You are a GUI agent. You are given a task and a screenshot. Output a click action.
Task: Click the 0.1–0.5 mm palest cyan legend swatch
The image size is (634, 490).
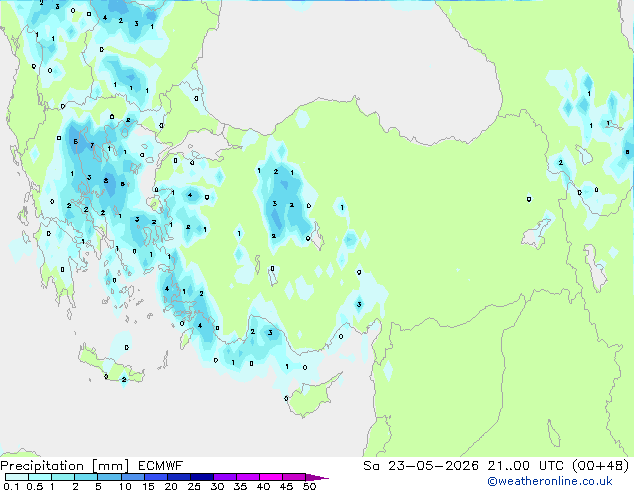coord(17,477)
